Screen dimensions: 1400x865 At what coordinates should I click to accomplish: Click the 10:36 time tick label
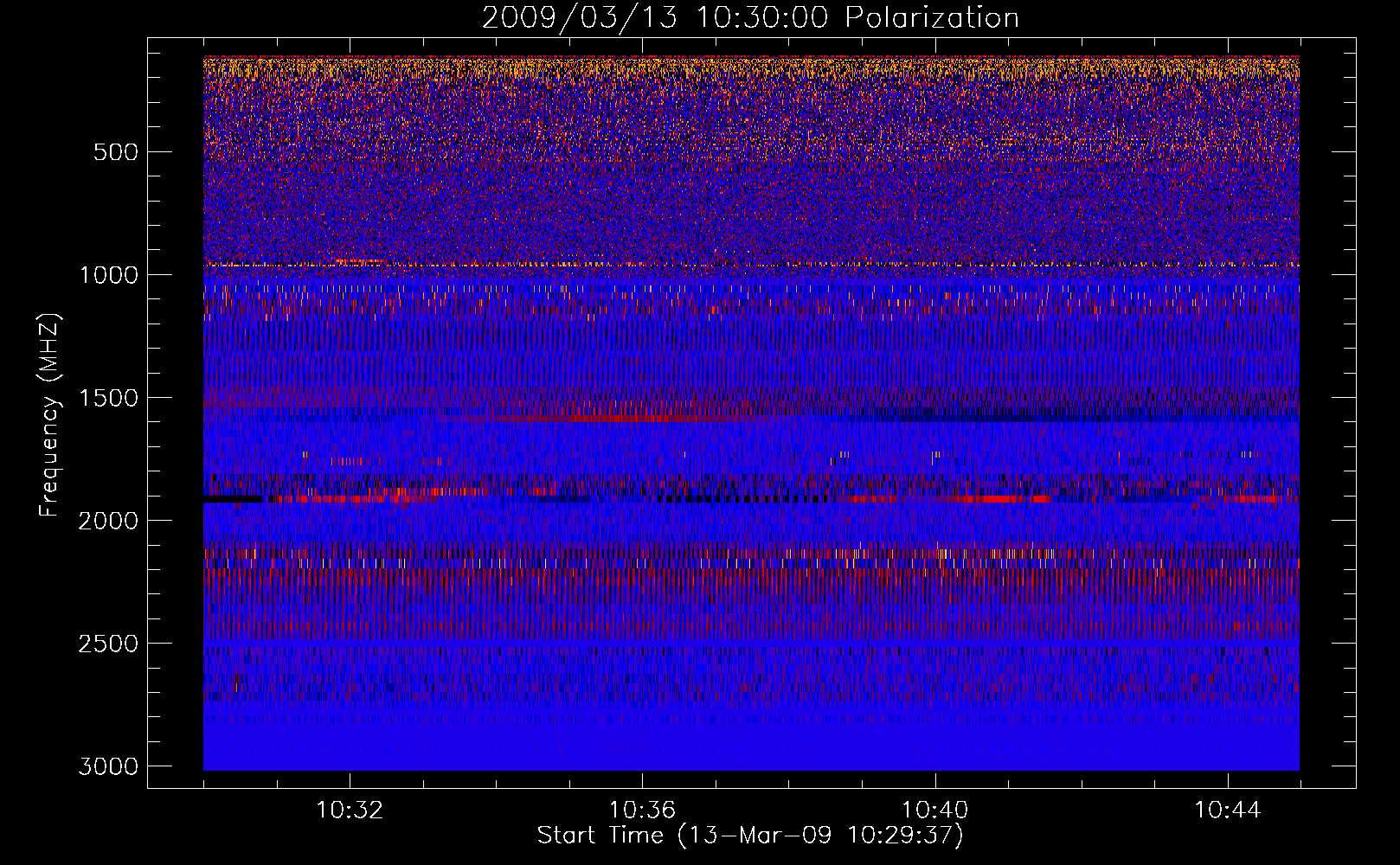tap(642, 811)
